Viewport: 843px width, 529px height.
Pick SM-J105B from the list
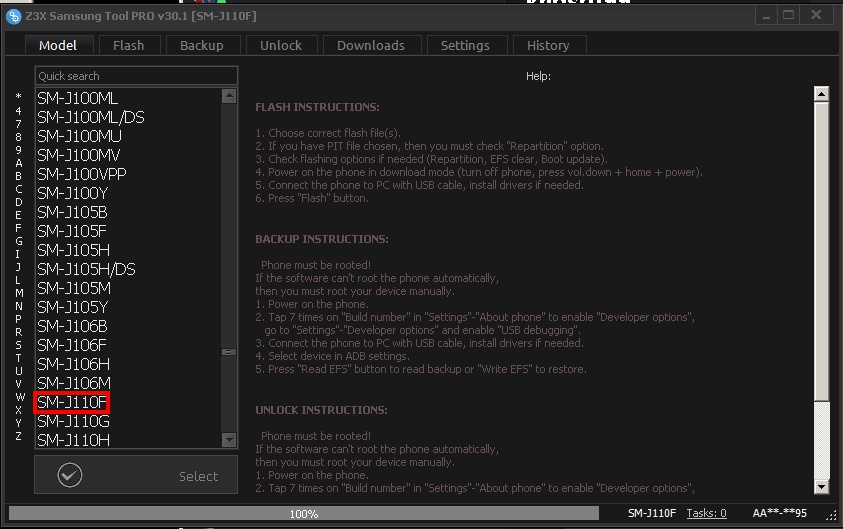click(72, 212)
